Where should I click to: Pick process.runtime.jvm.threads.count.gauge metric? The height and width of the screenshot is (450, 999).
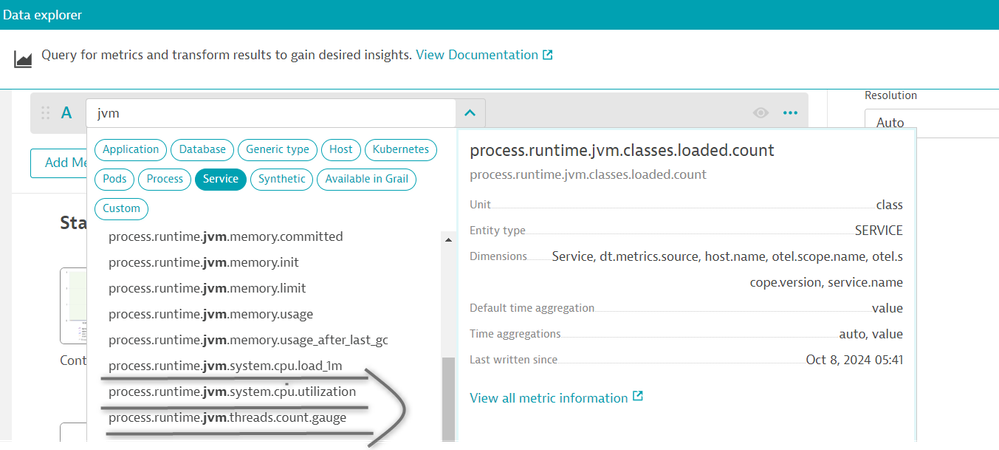tap(227, 417)
